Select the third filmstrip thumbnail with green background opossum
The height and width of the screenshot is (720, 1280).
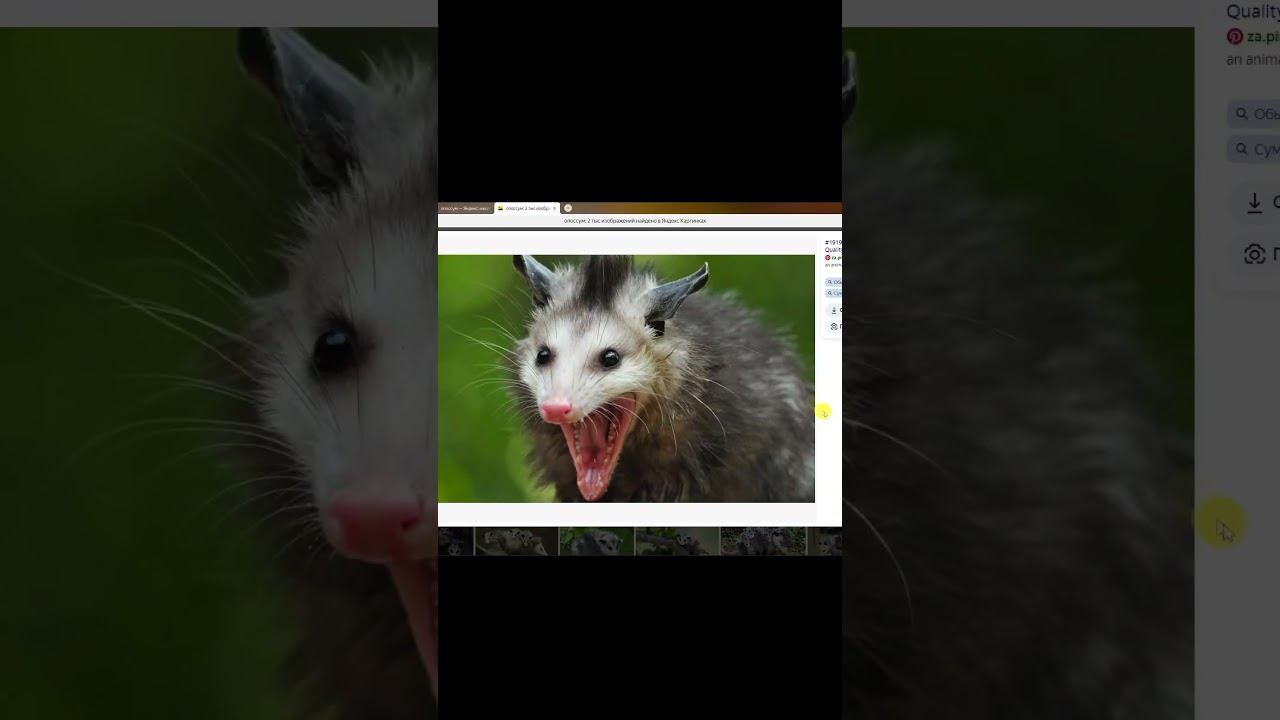(596, 541)
